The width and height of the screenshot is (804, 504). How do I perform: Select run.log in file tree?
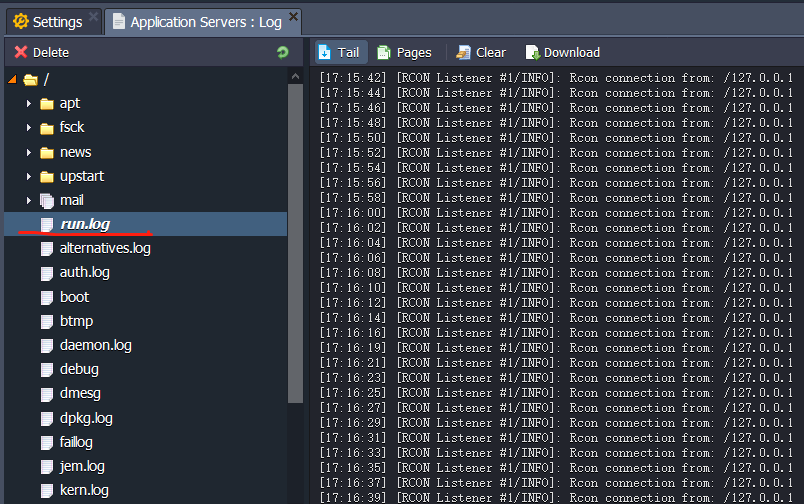point(84,225)
